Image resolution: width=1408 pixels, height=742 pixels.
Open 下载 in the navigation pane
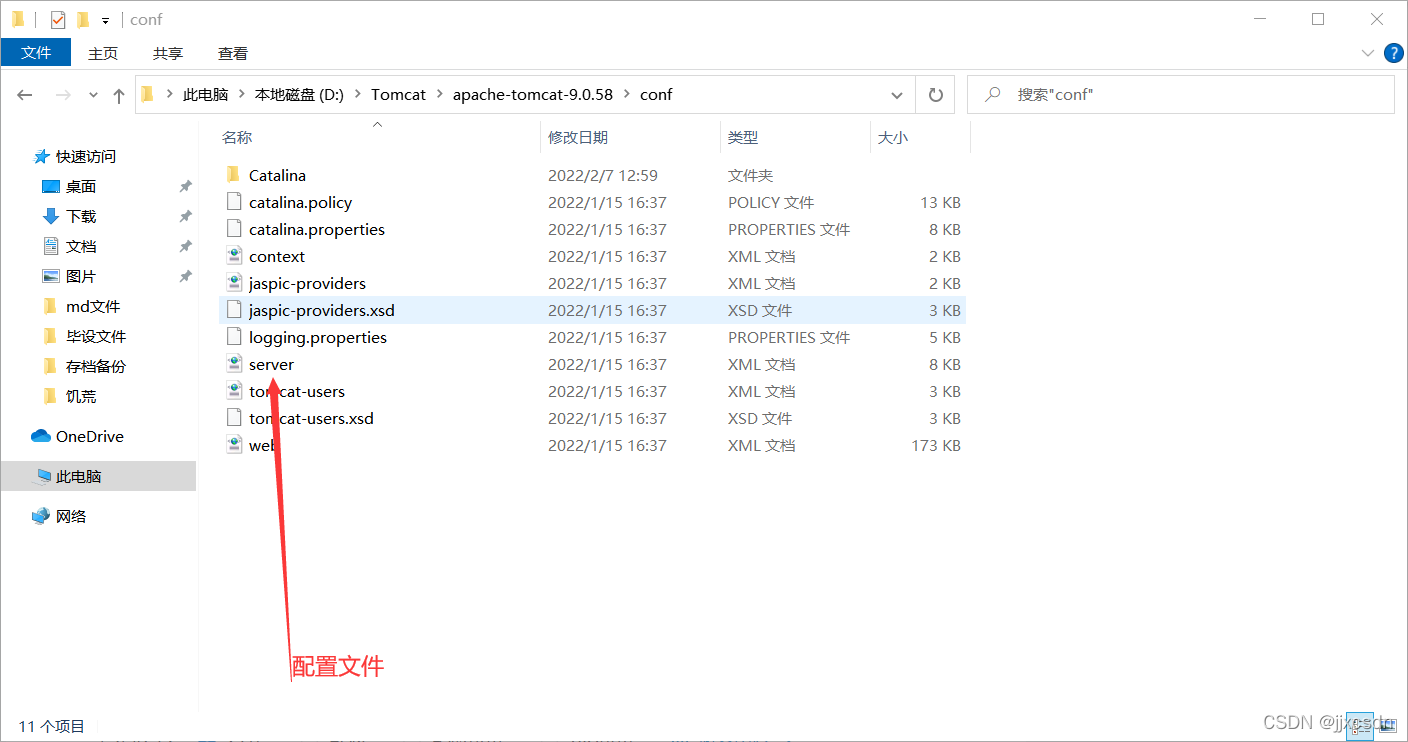point(81,216)
